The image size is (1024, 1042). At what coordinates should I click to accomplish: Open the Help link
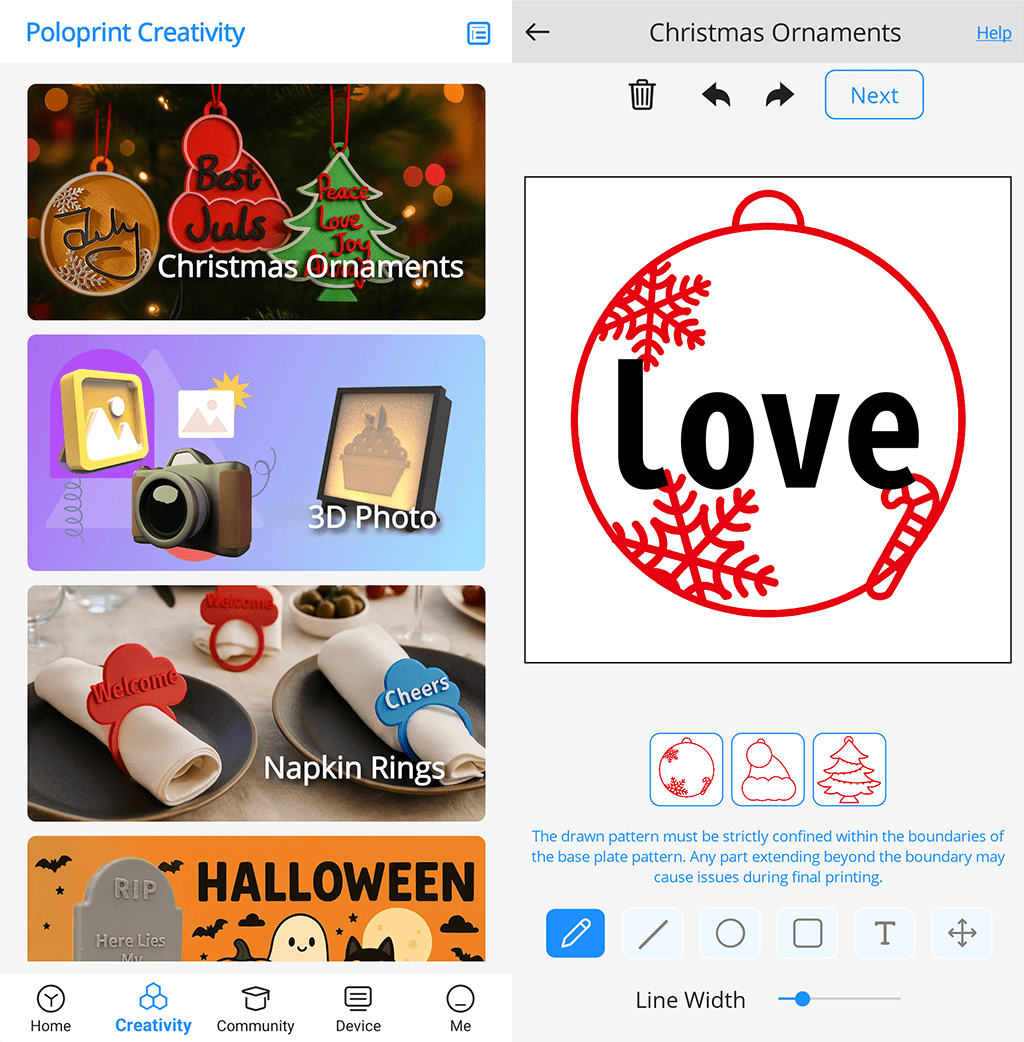tap(993, 33)
